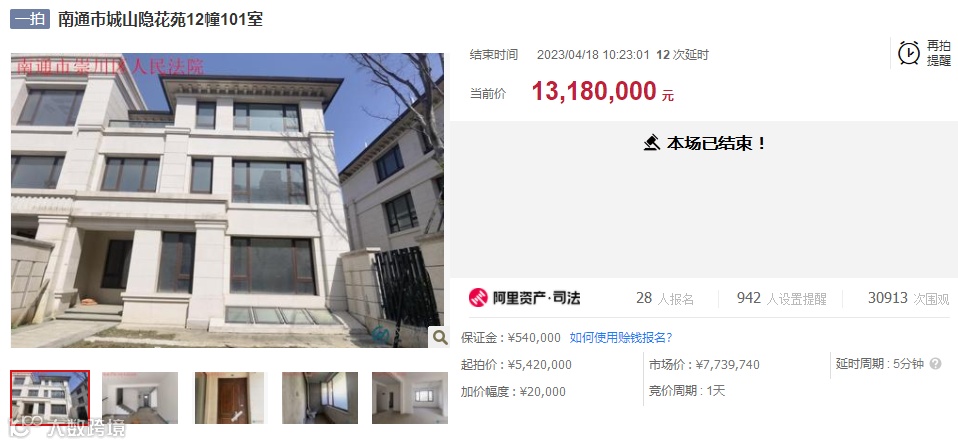Image resolution: width=958 pixels, height=445 pixels.
Task: Select the corridor with window thumbnail
Action: pos(320,398)
